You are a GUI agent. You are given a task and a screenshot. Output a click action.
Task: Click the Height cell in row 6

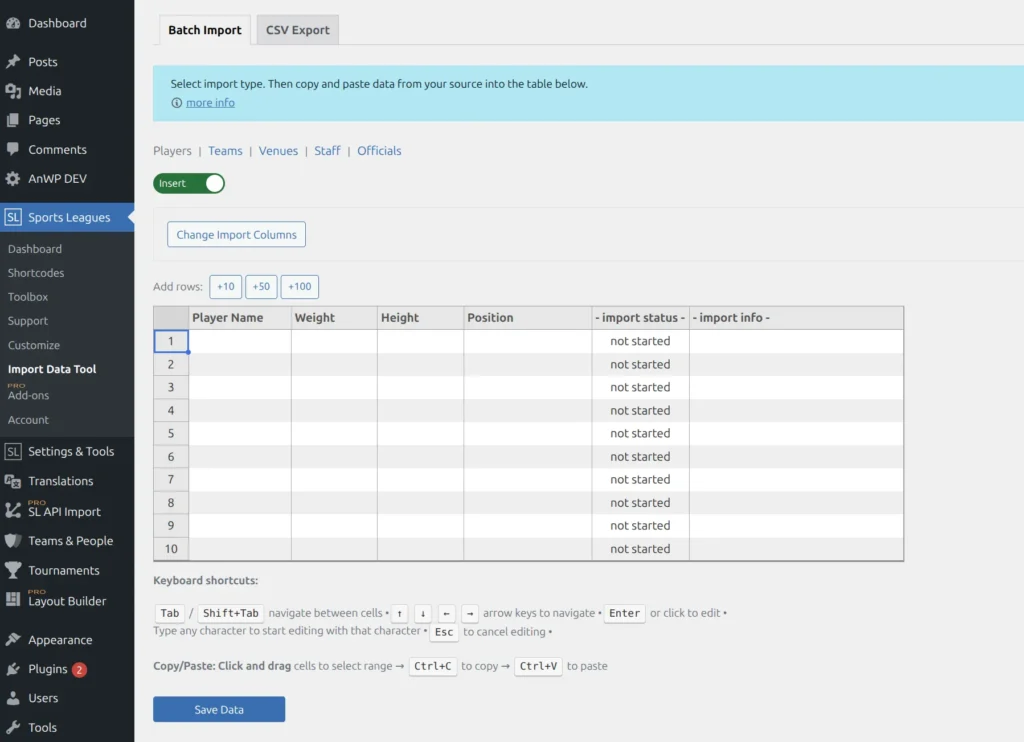point(421,457)
